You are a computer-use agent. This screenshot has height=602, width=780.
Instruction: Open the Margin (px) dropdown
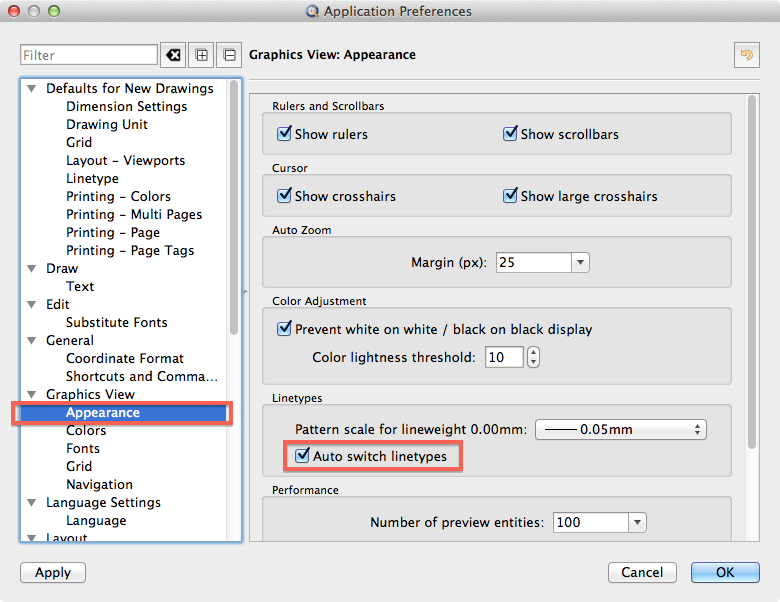tap(580, 263)
